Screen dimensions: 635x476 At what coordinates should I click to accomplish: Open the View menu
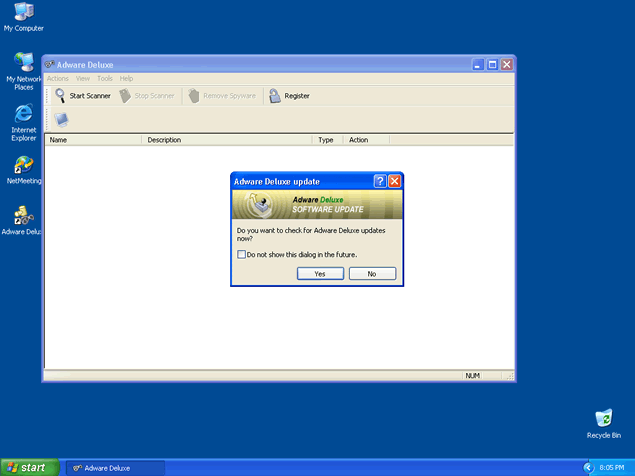pos(83,78)
